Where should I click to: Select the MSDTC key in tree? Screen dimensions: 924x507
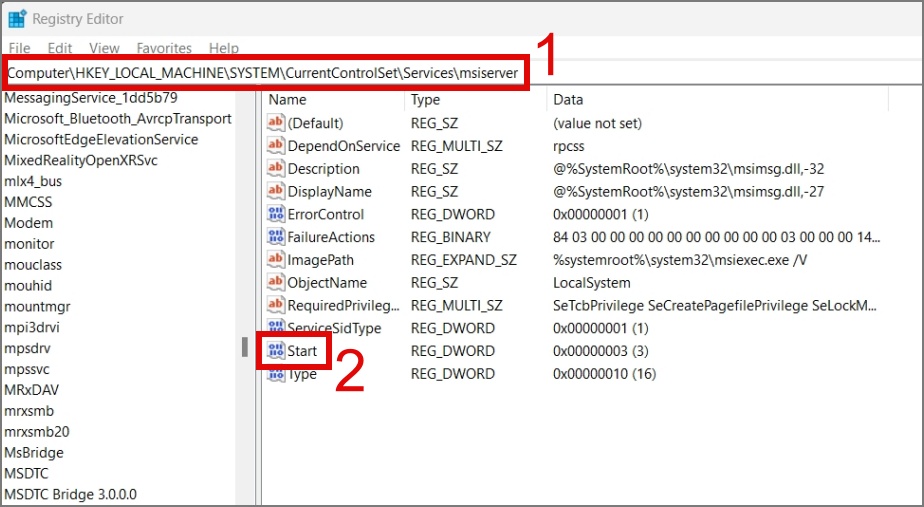[x=27, y=473]
